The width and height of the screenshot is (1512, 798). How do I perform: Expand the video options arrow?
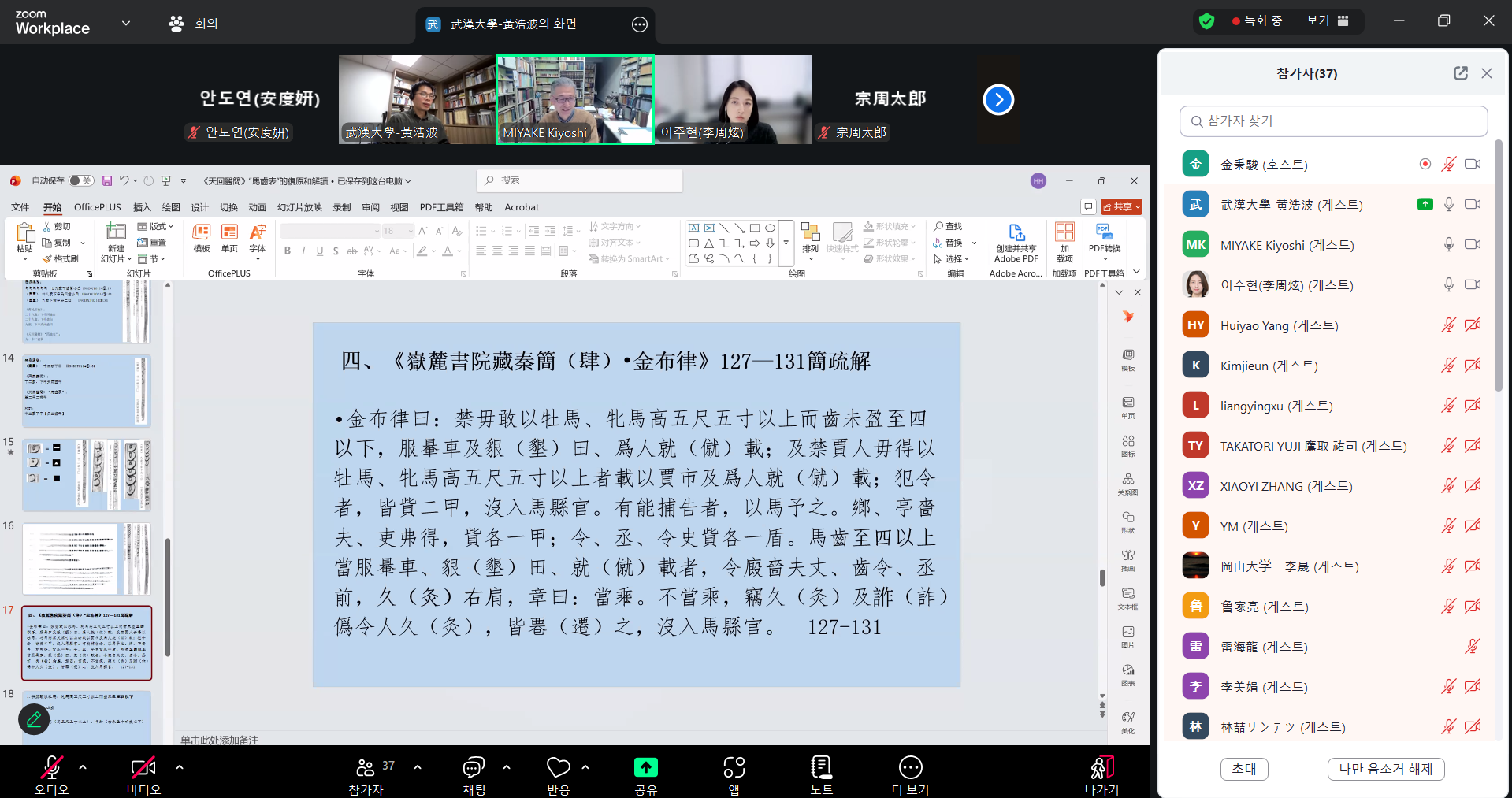tap(180, 766)
